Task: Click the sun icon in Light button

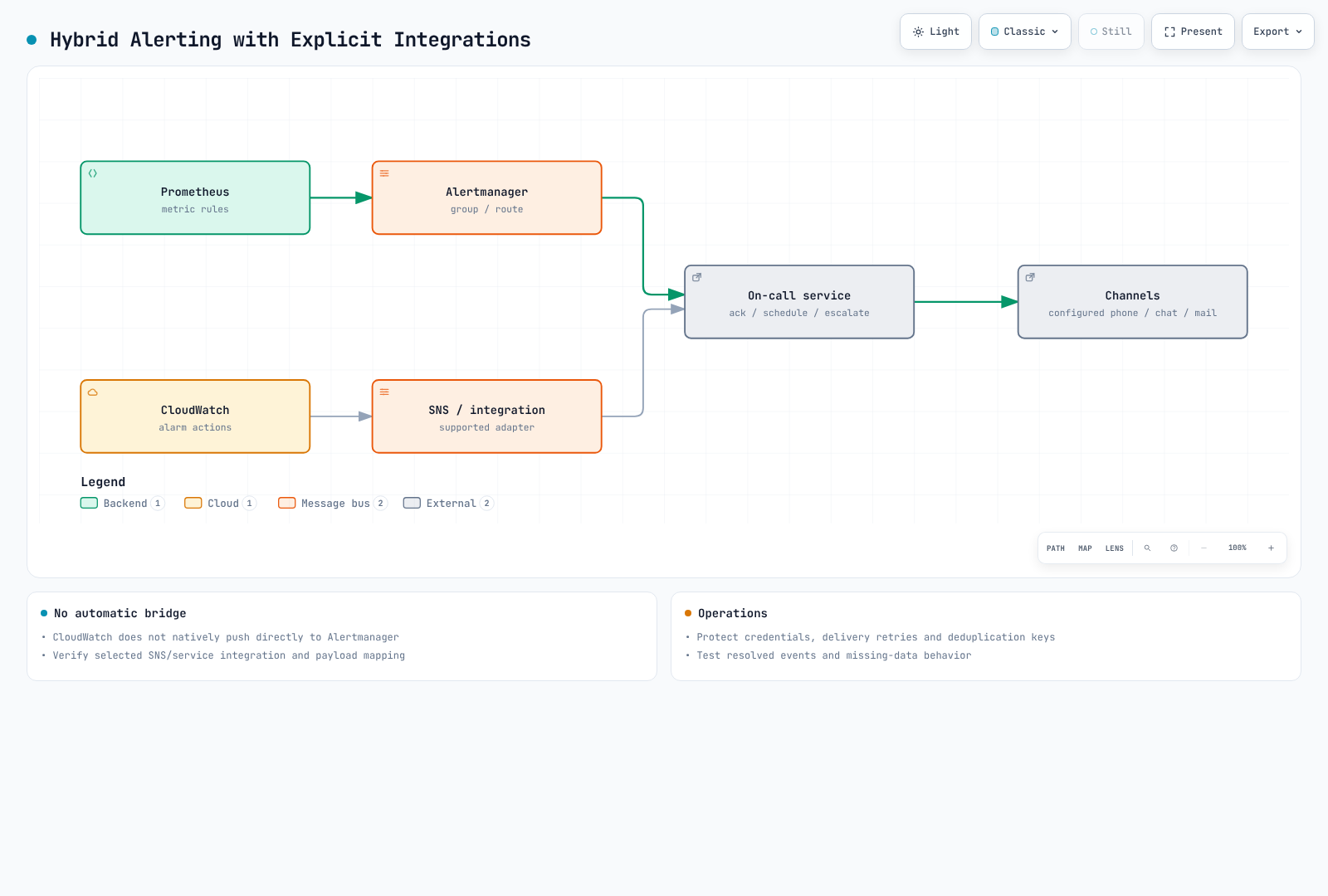Action: pyautogui.click(x=918, y=32)
